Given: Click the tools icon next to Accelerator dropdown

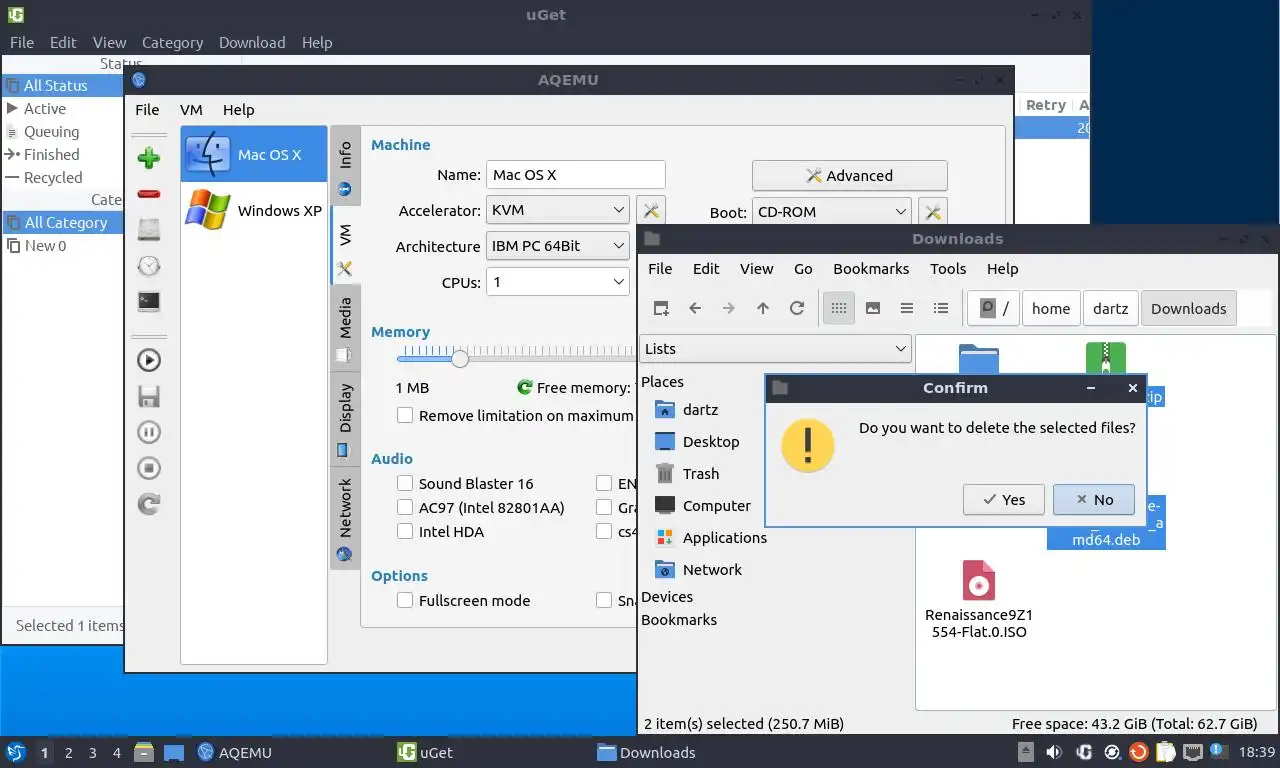Looking at the screenshot, I should point(651,210).
